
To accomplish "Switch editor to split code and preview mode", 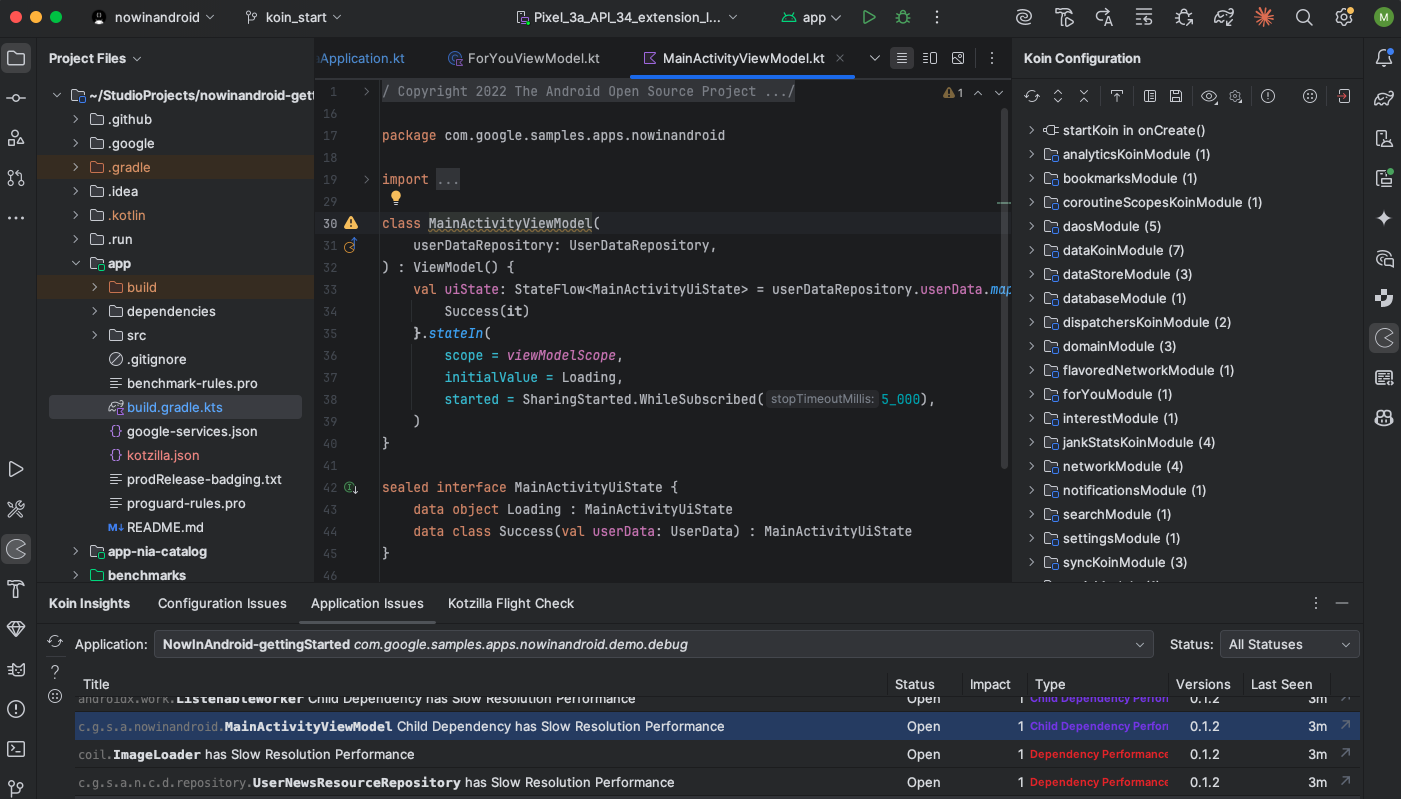I will (930, 58).
